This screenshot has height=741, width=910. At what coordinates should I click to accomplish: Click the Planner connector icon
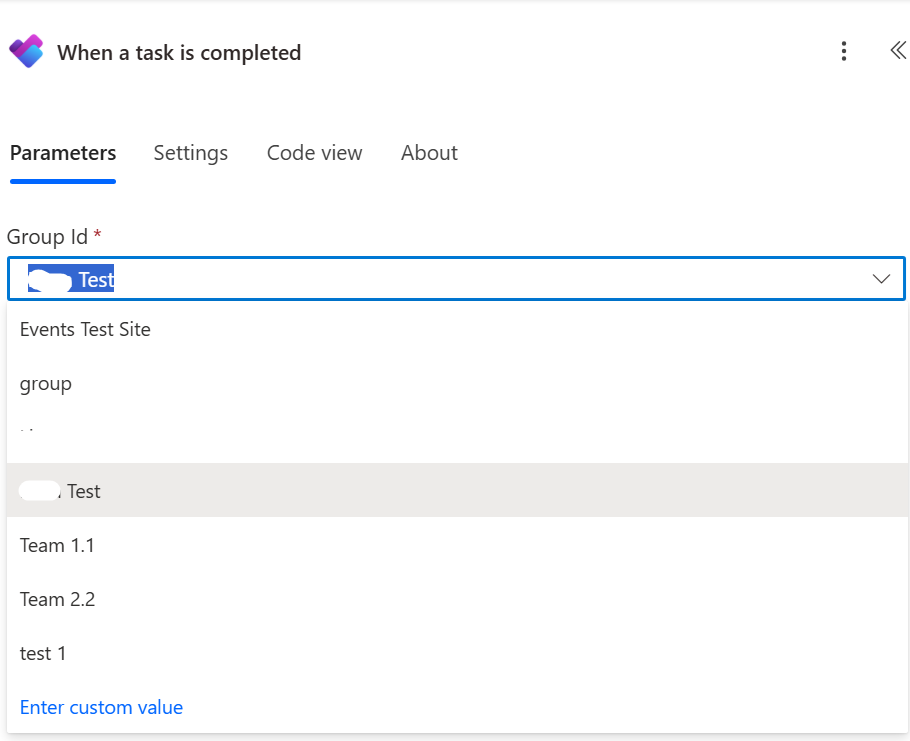[26, 52]
